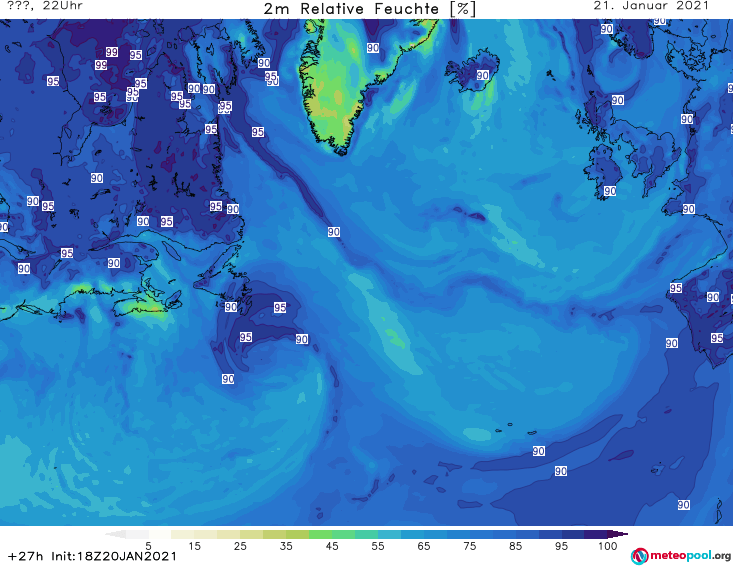Click the '90' label in the central Atlantic
This screenshot has width=733, height=566.
click(x=333, y=232)
